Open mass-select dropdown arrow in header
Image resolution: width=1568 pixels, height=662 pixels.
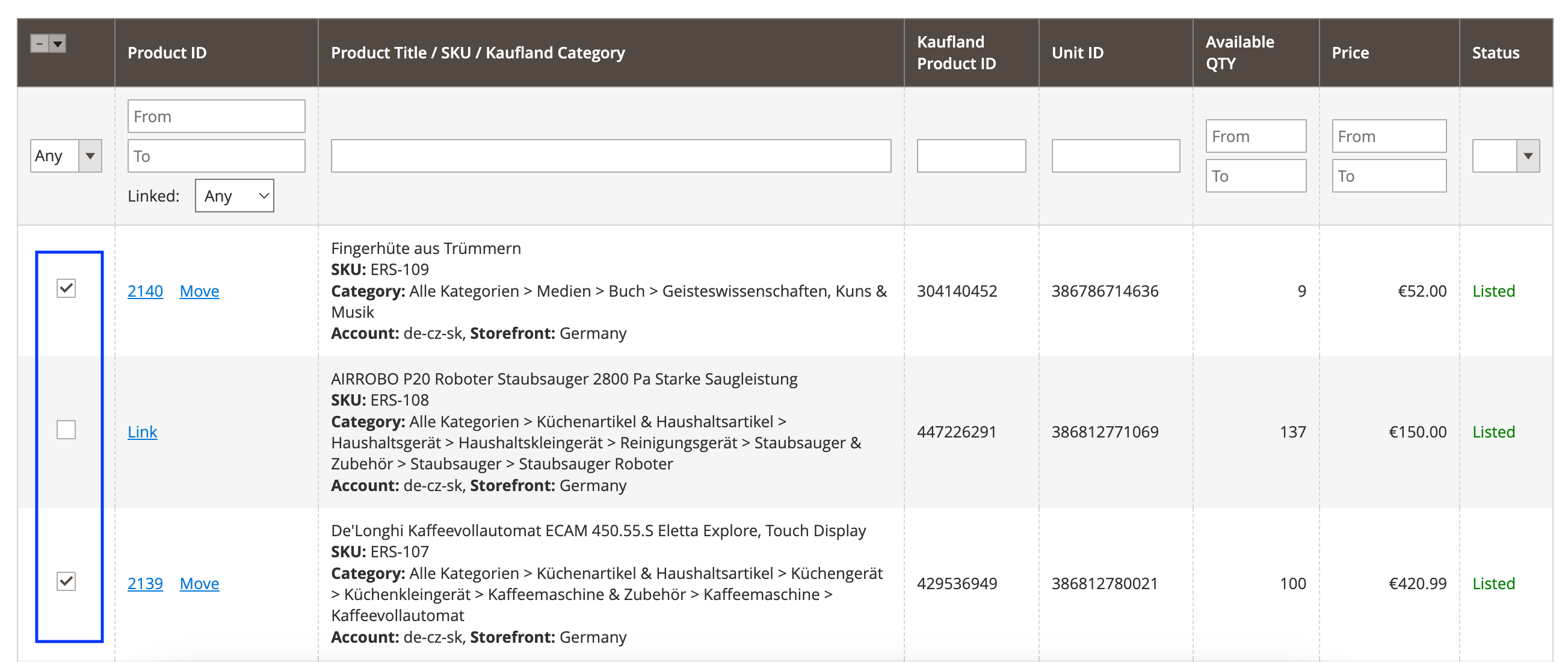coord(58,44)
